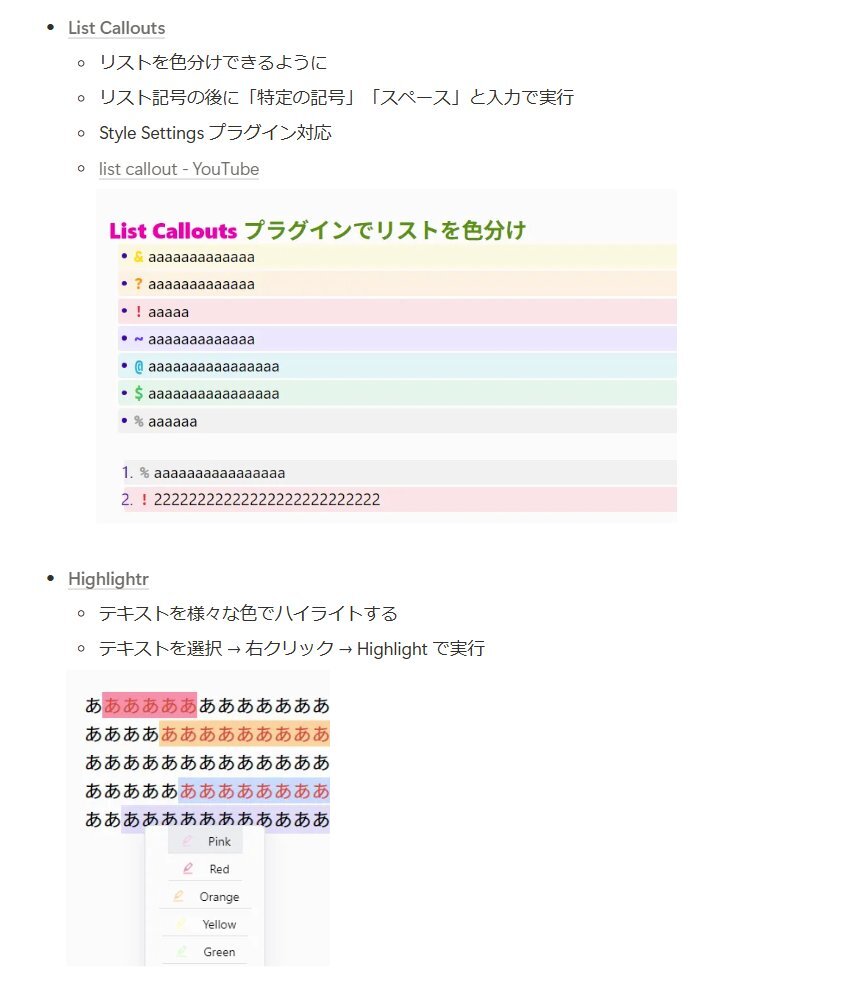Viewport: 856px width, 997px height.
Task: Click the yellow ampersand callout symbol
Action: [138, 257]
